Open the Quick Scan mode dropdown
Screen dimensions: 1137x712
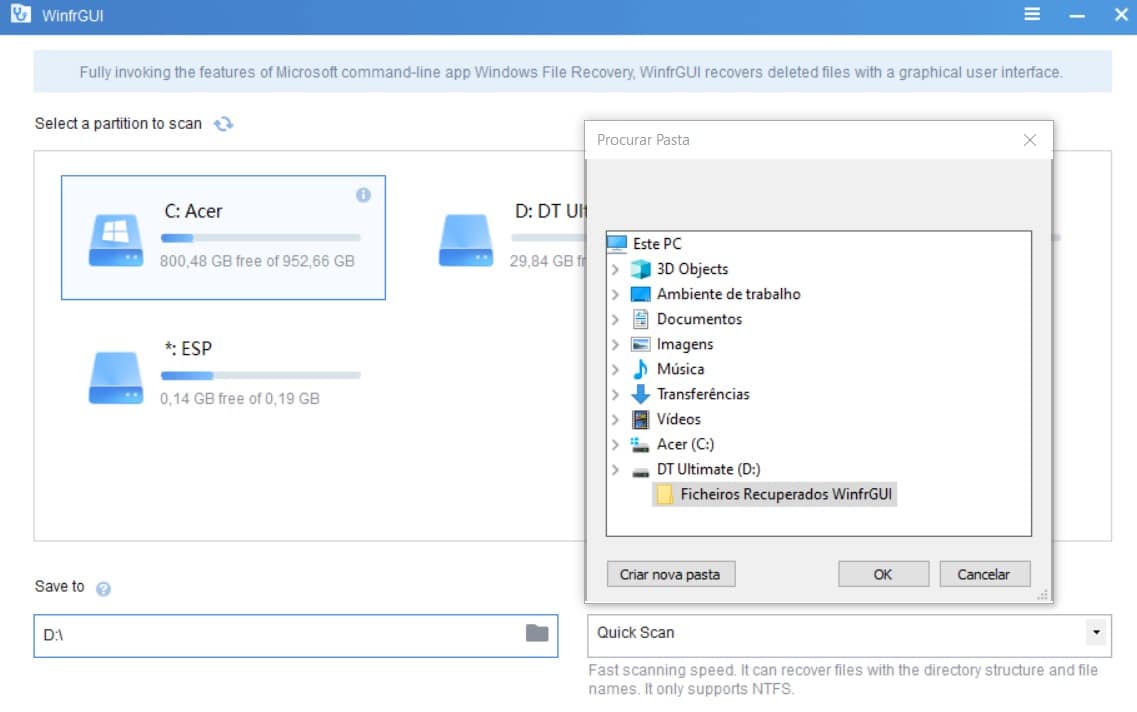[x=1096, y=632]
